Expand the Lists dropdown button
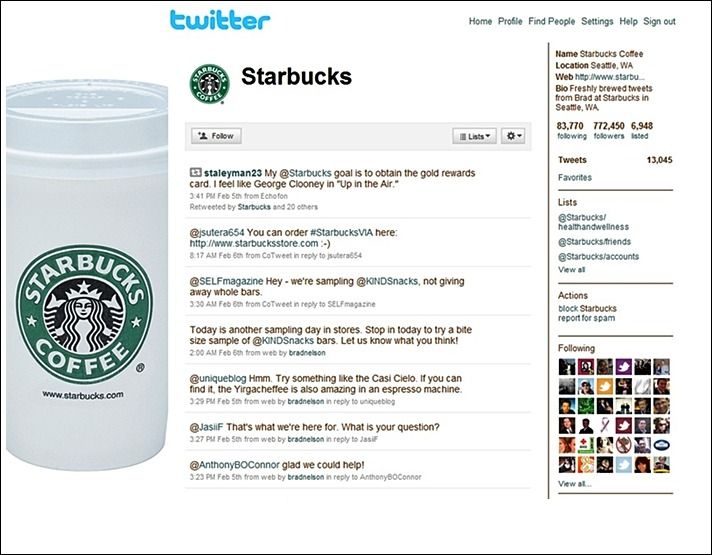 (474, 136)
